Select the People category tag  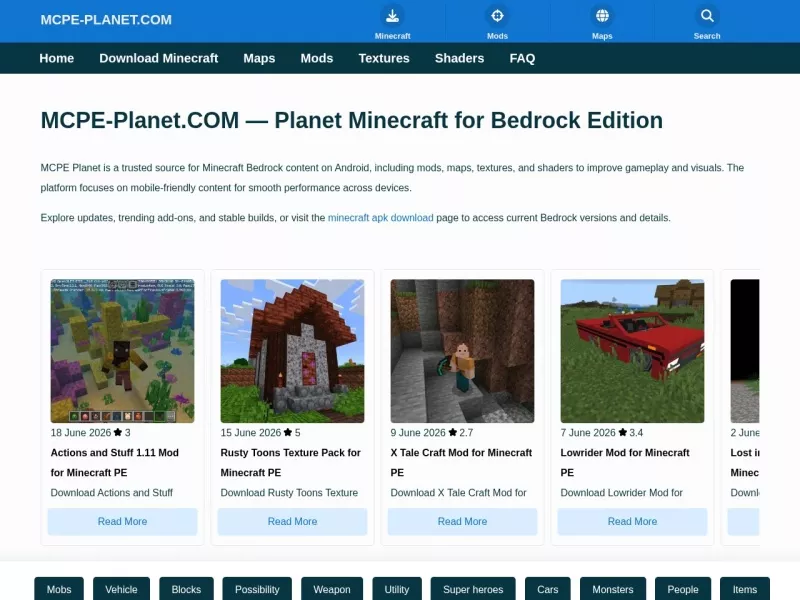(x=683, y=589)
